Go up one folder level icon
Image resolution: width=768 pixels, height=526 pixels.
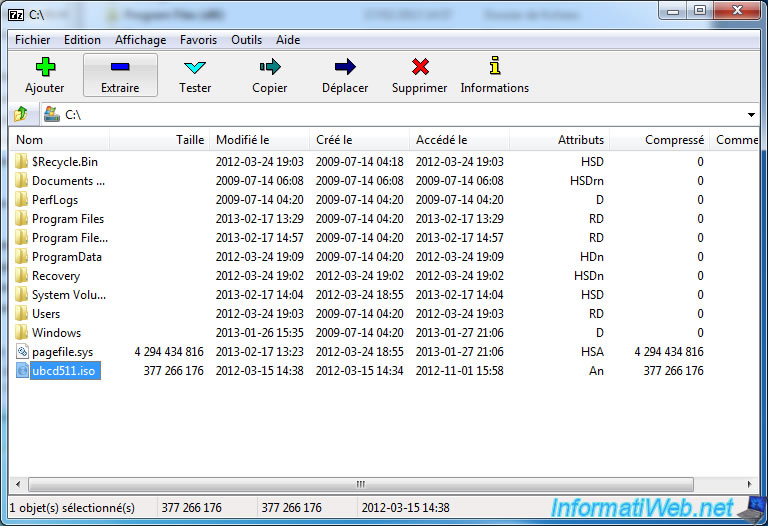click(20, 115)
